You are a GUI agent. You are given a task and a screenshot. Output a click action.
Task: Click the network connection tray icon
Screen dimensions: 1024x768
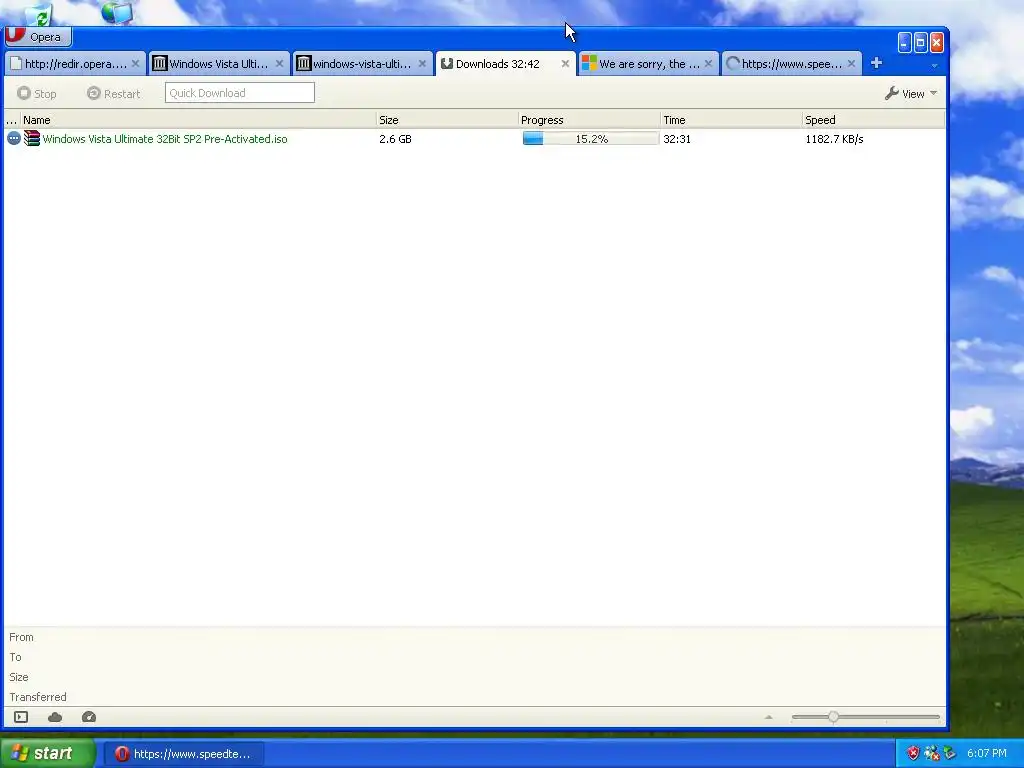(949, 754)
